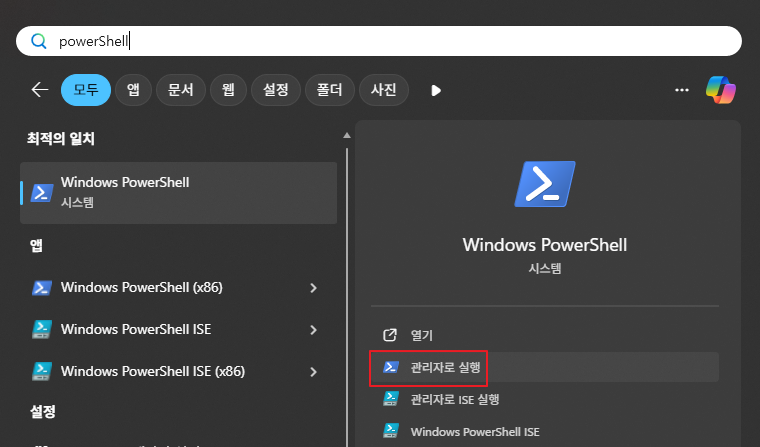Image resolution: width=760 pixels, height=447 pixels.
Task: Select the 문서 filter tab
Action: pos(181,90)
